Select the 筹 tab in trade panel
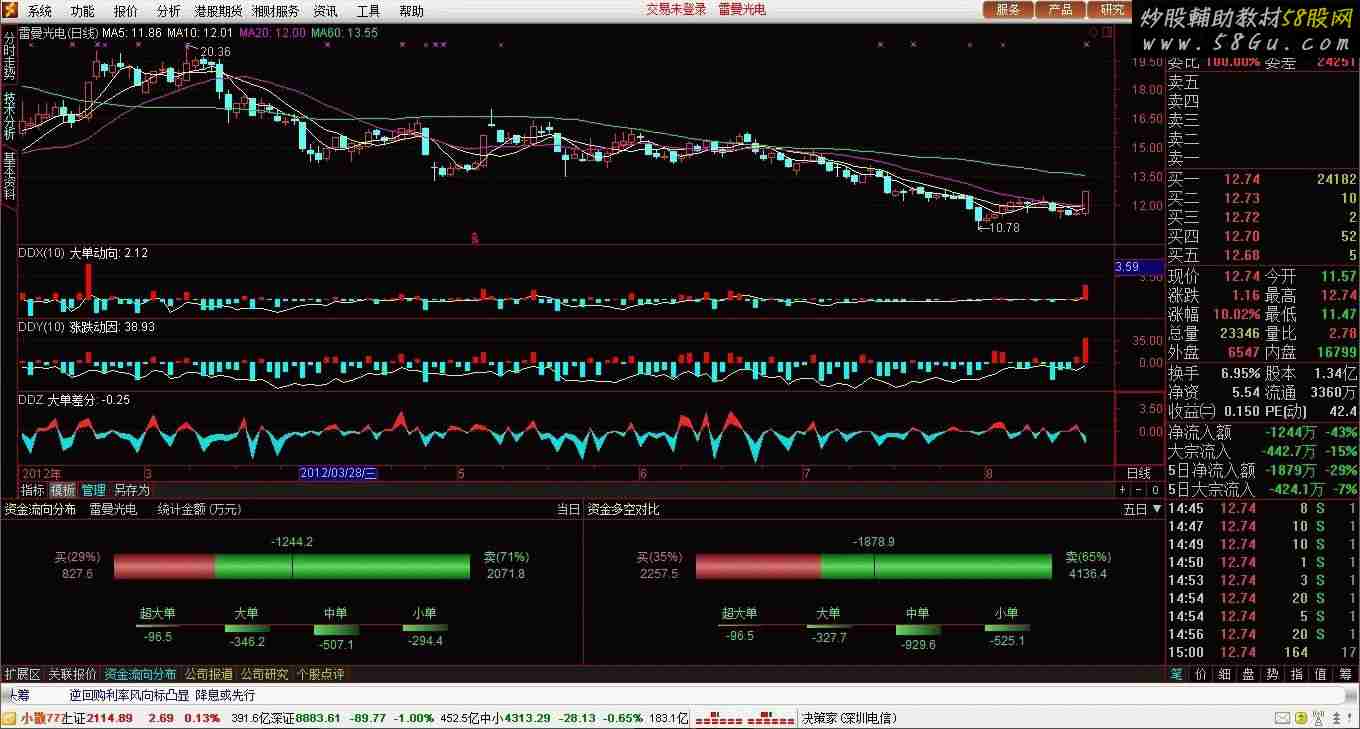Image resolution: width=1360 pixels, height=729 pixels. (1345, 674)
